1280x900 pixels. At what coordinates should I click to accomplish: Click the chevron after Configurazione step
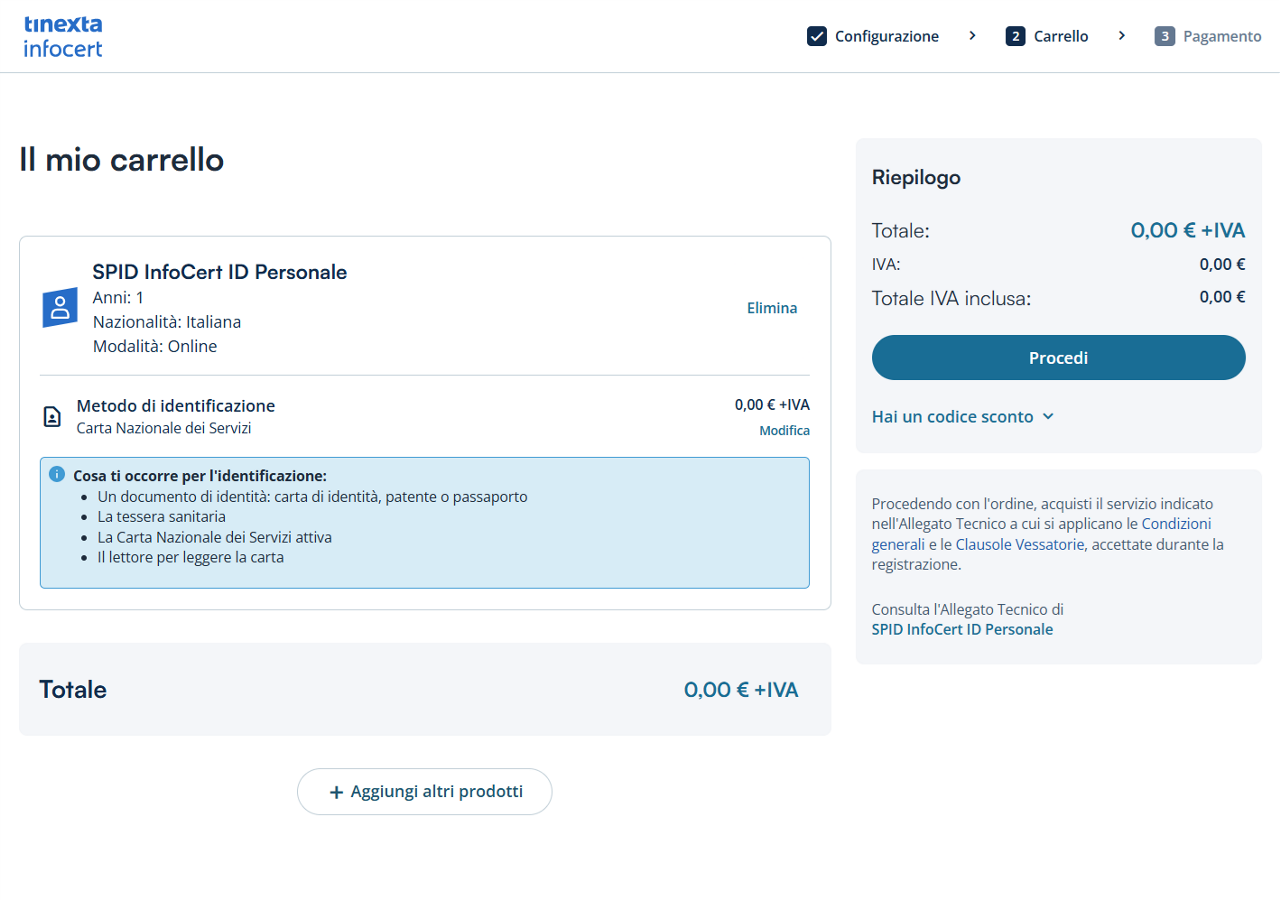coord(972,36)
